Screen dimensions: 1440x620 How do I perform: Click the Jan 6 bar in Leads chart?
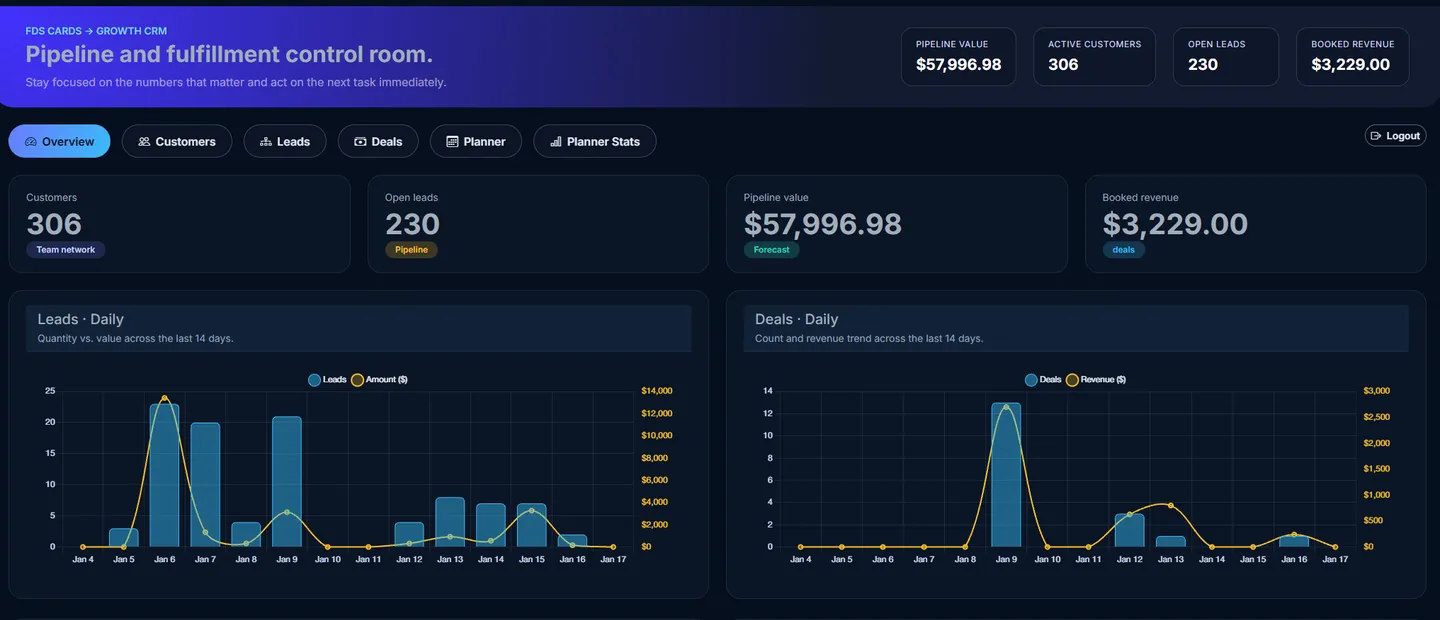[x=165, y=475]
